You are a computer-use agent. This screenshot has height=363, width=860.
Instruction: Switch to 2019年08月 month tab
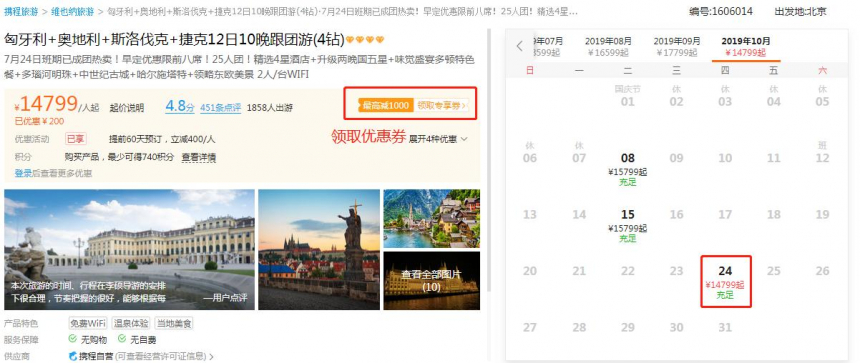[608, 47]
